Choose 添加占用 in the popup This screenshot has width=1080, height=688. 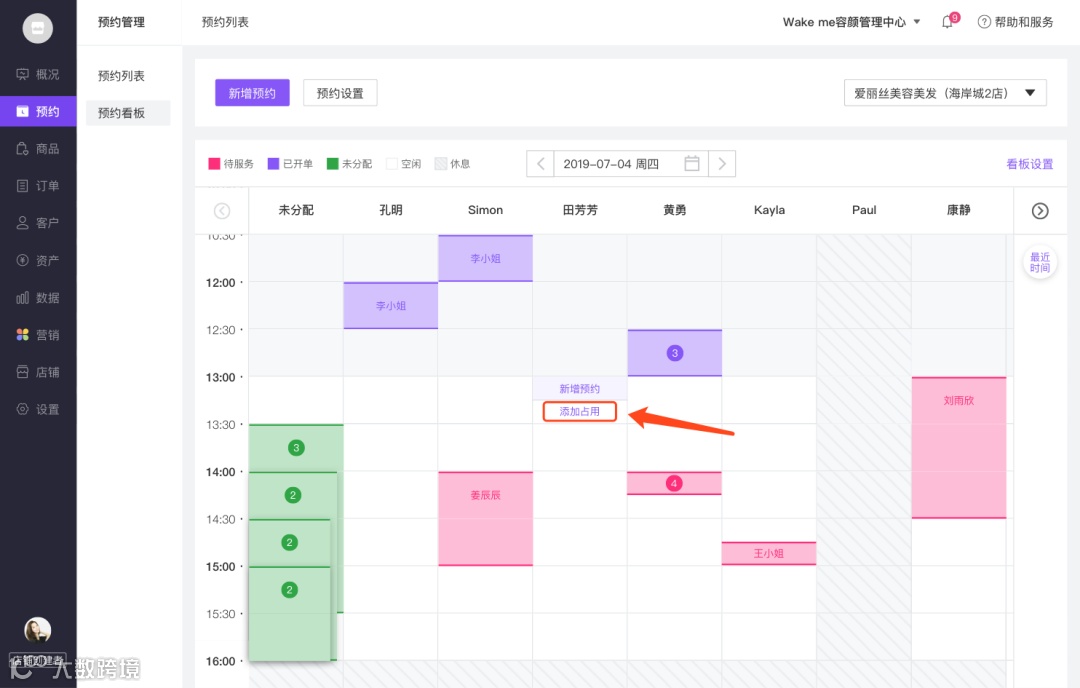point(579,412)
